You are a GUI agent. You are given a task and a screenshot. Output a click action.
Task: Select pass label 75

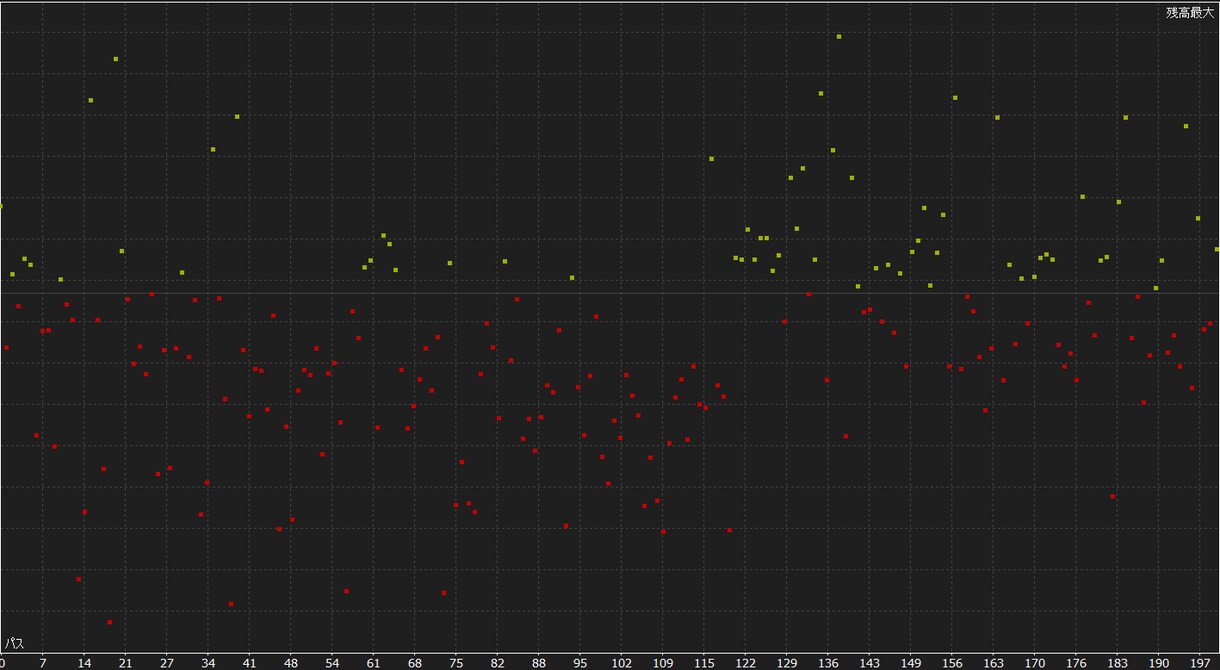coord(456,662)
